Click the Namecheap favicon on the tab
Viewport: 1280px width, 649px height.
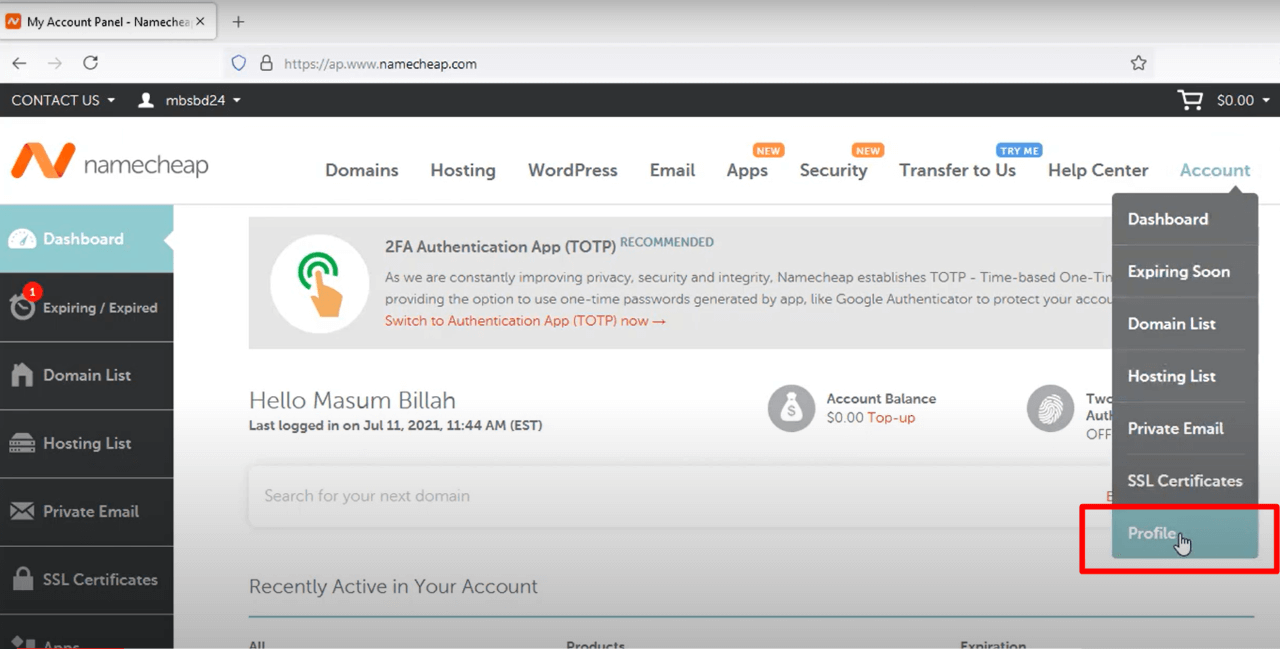(14, 21)
